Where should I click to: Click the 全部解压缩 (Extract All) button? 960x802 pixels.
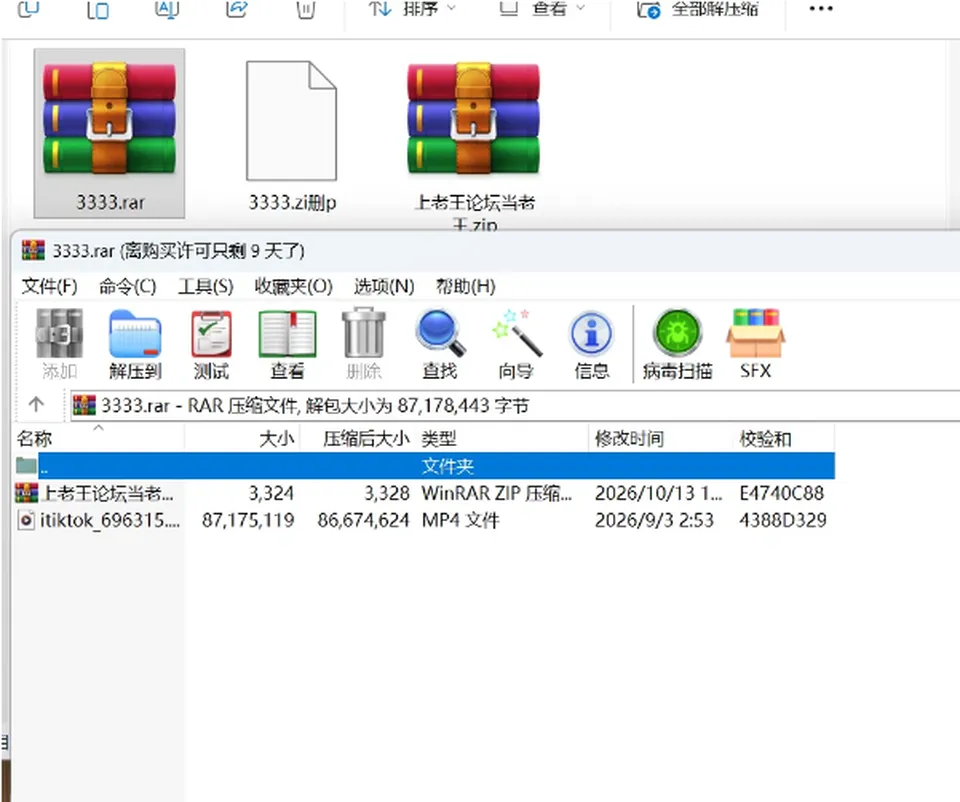[x=698, y=9]
